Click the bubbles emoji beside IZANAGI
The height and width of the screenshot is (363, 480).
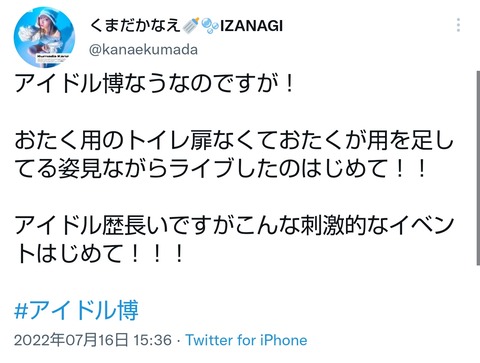[x=210, y=26]
